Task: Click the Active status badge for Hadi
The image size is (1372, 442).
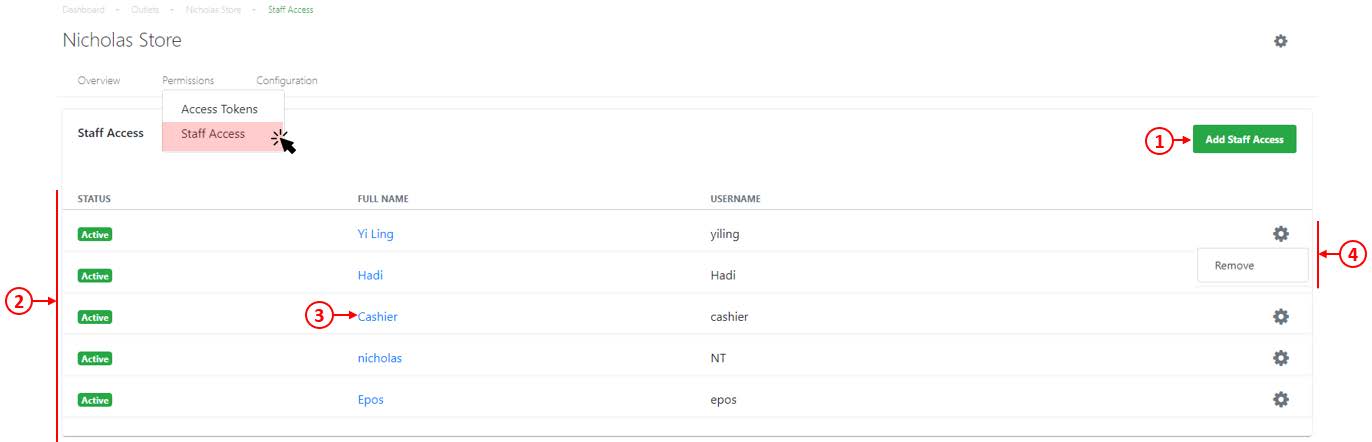Action: [x=94, y=276]
